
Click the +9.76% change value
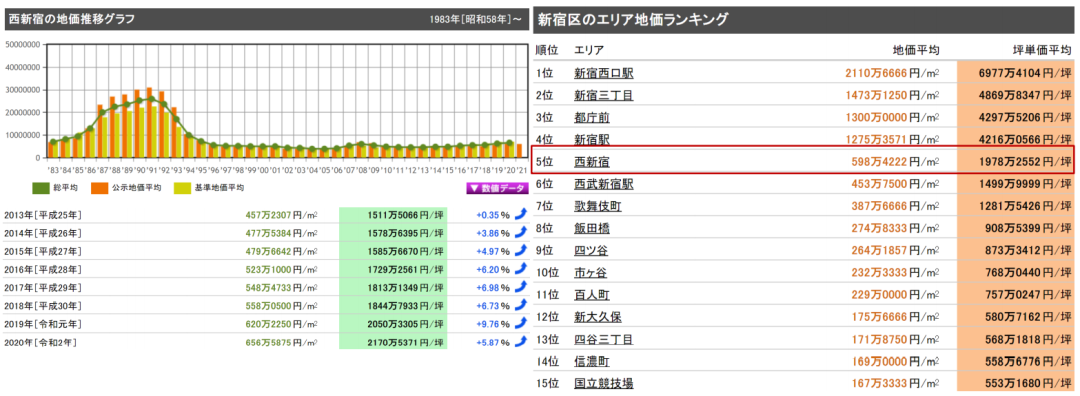tap(492, 323)
